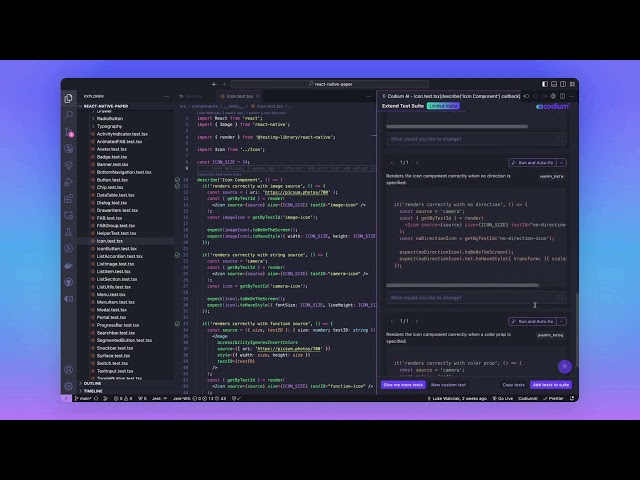
Task: Open the Run and Debug view
Action: click(69, 182)
